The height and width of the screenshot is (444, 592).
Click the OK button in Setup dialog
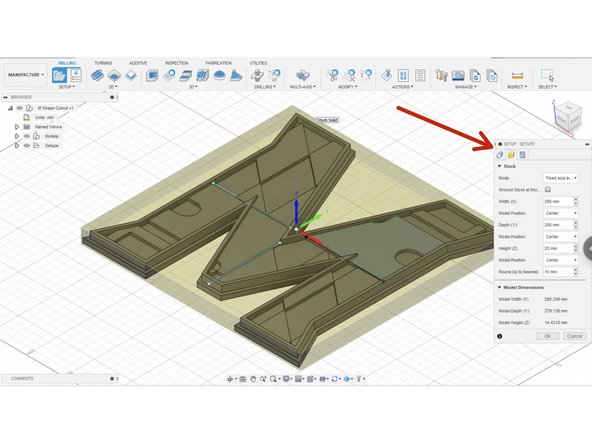click(547, 336)
